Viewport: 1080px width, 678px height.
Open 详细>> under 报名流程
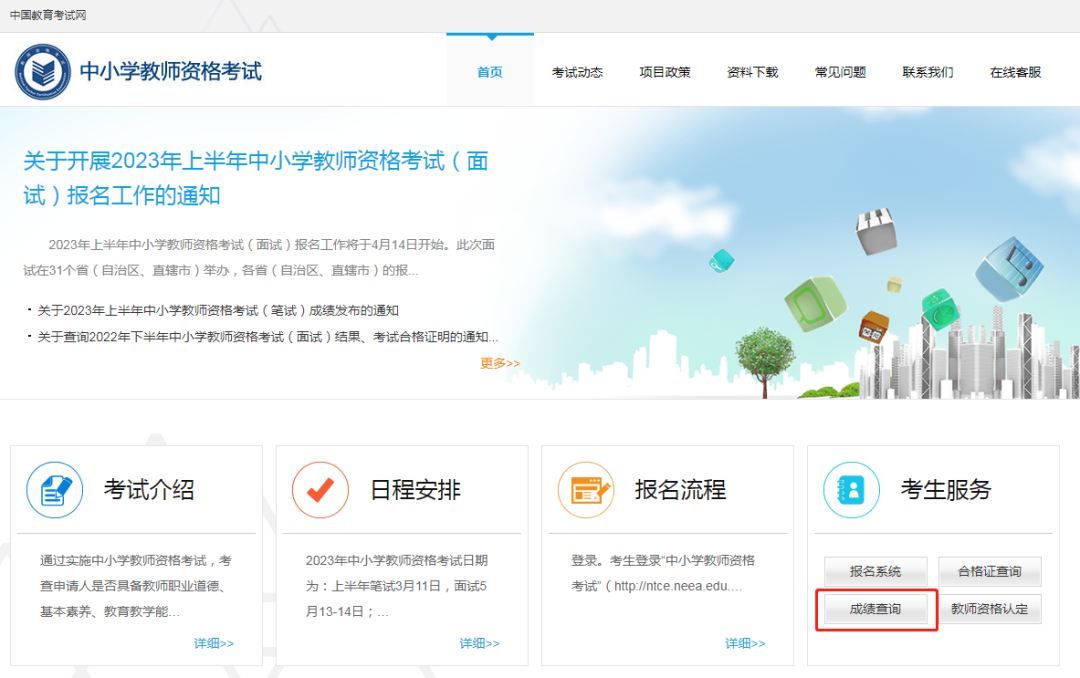click(745, 643)
